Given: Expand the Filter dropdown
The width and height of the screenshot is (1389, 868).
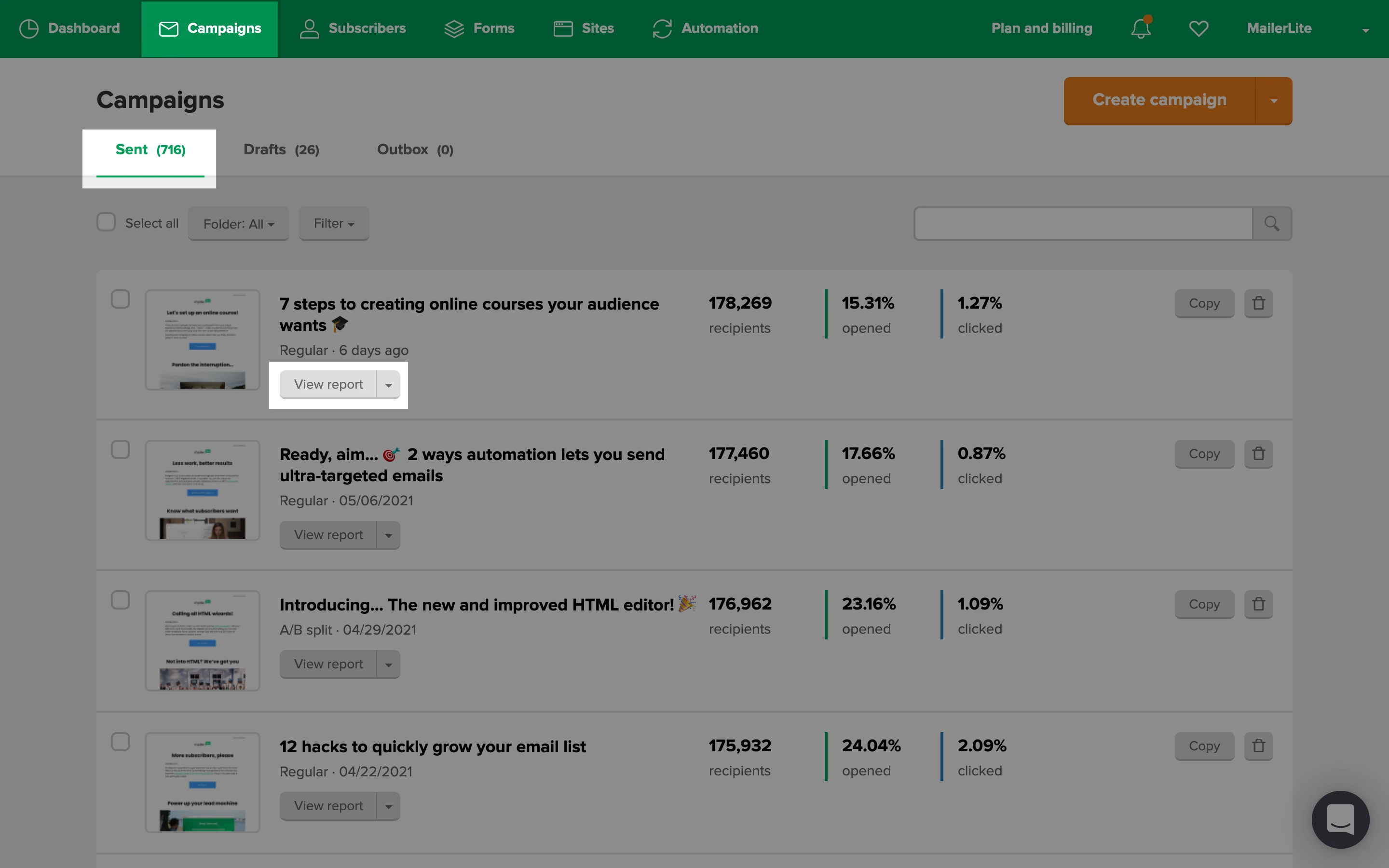Looking at the screenshot, I should pyautogui.click(x=333, y=223).
